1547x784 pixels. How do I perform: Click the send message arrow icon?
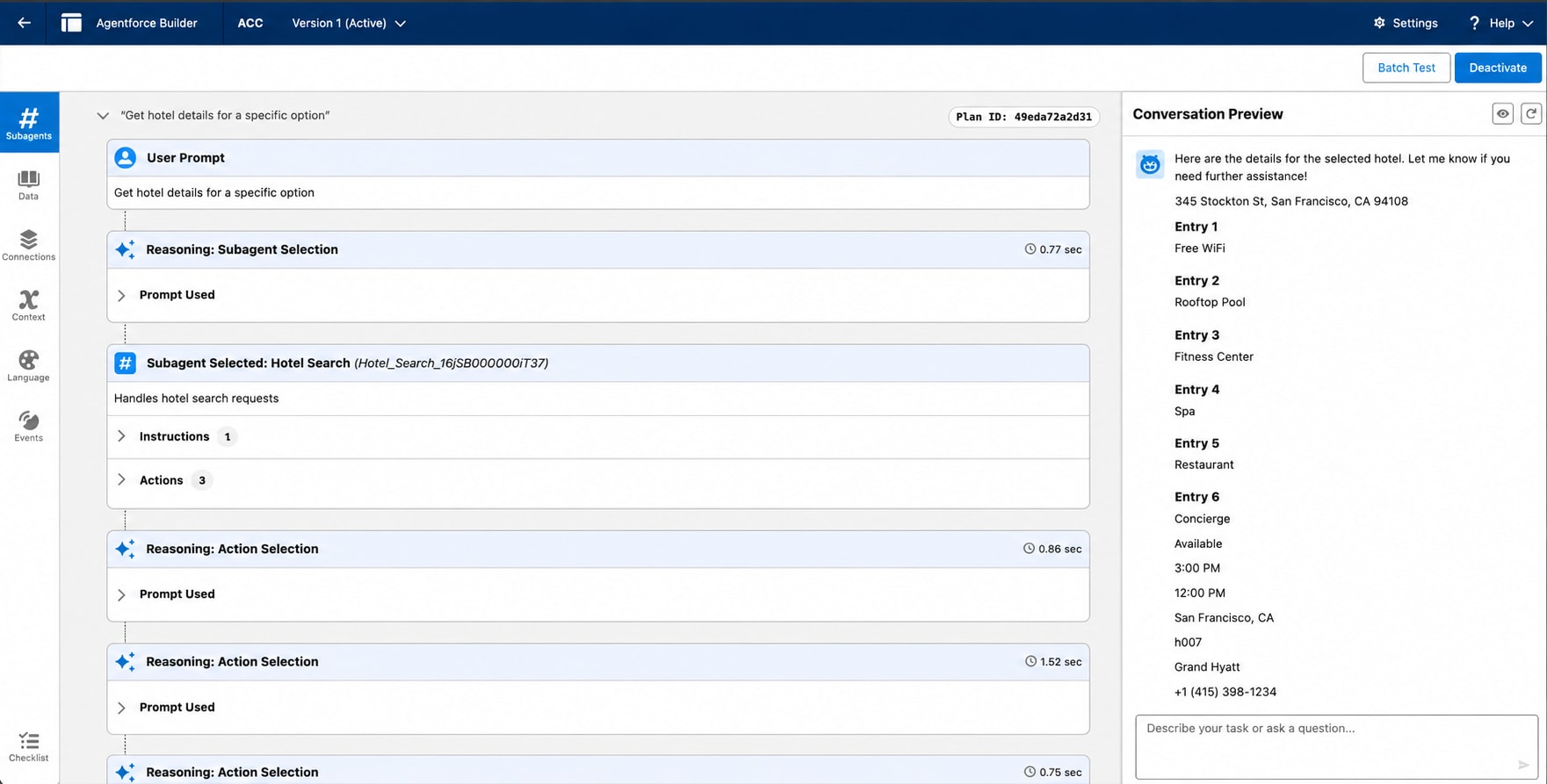pyautogui.click(x=1524, y=765)
